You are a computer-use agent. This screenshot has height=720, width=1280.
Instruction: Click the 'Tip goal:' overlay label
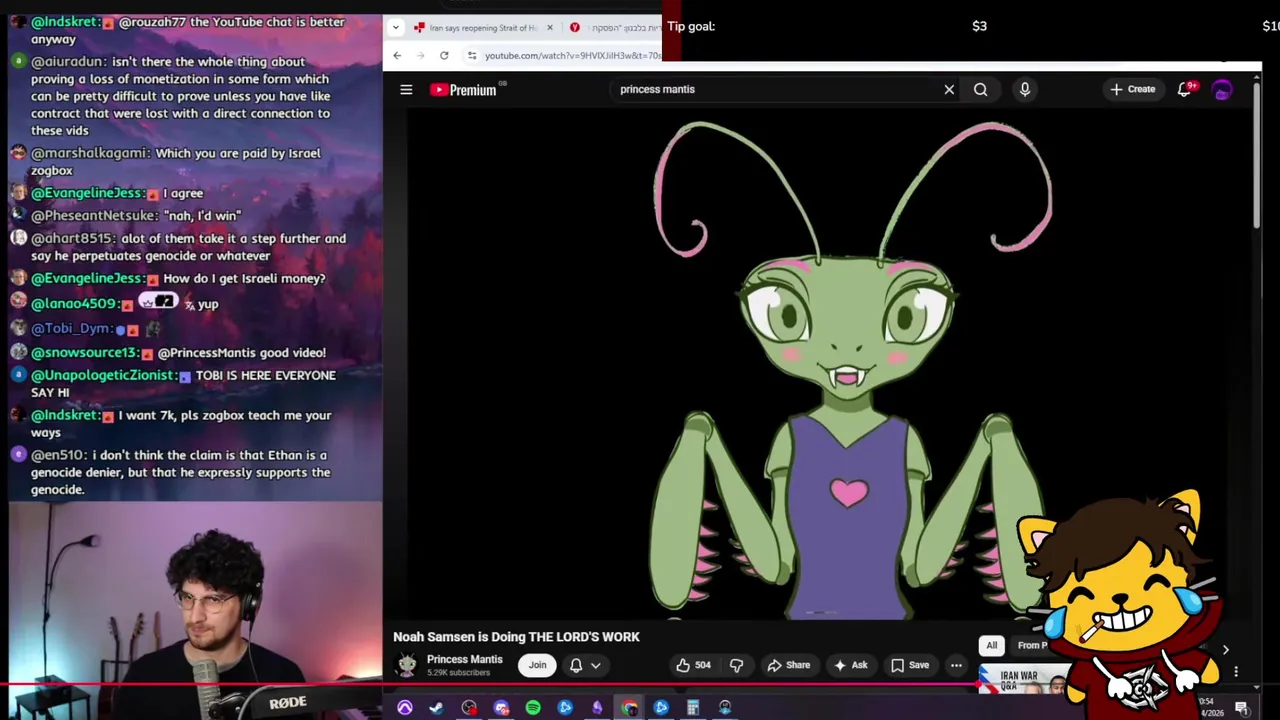coord(691,27)
